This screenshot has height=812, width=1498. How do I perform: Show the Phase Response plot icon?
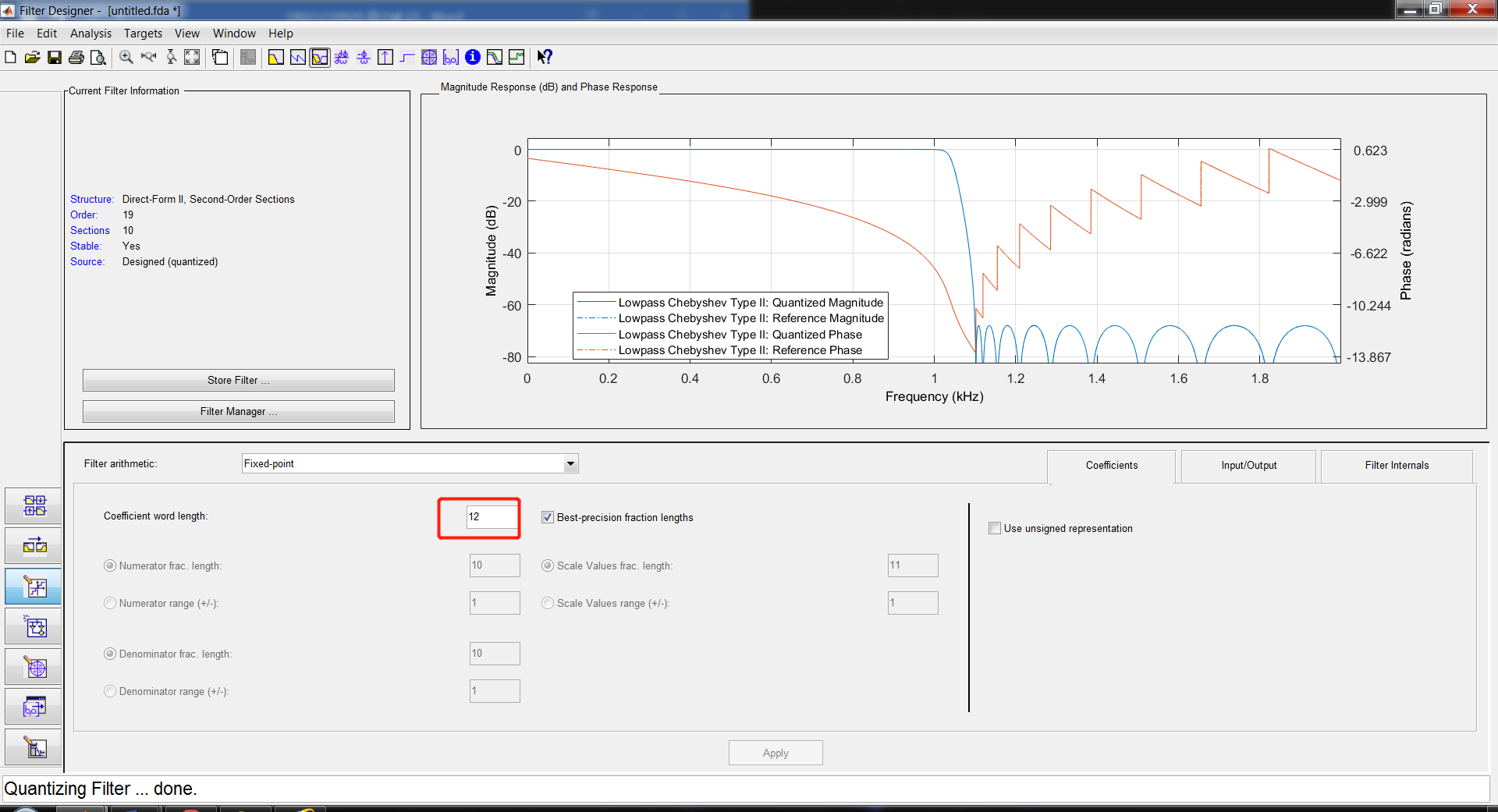click(298, 57)
